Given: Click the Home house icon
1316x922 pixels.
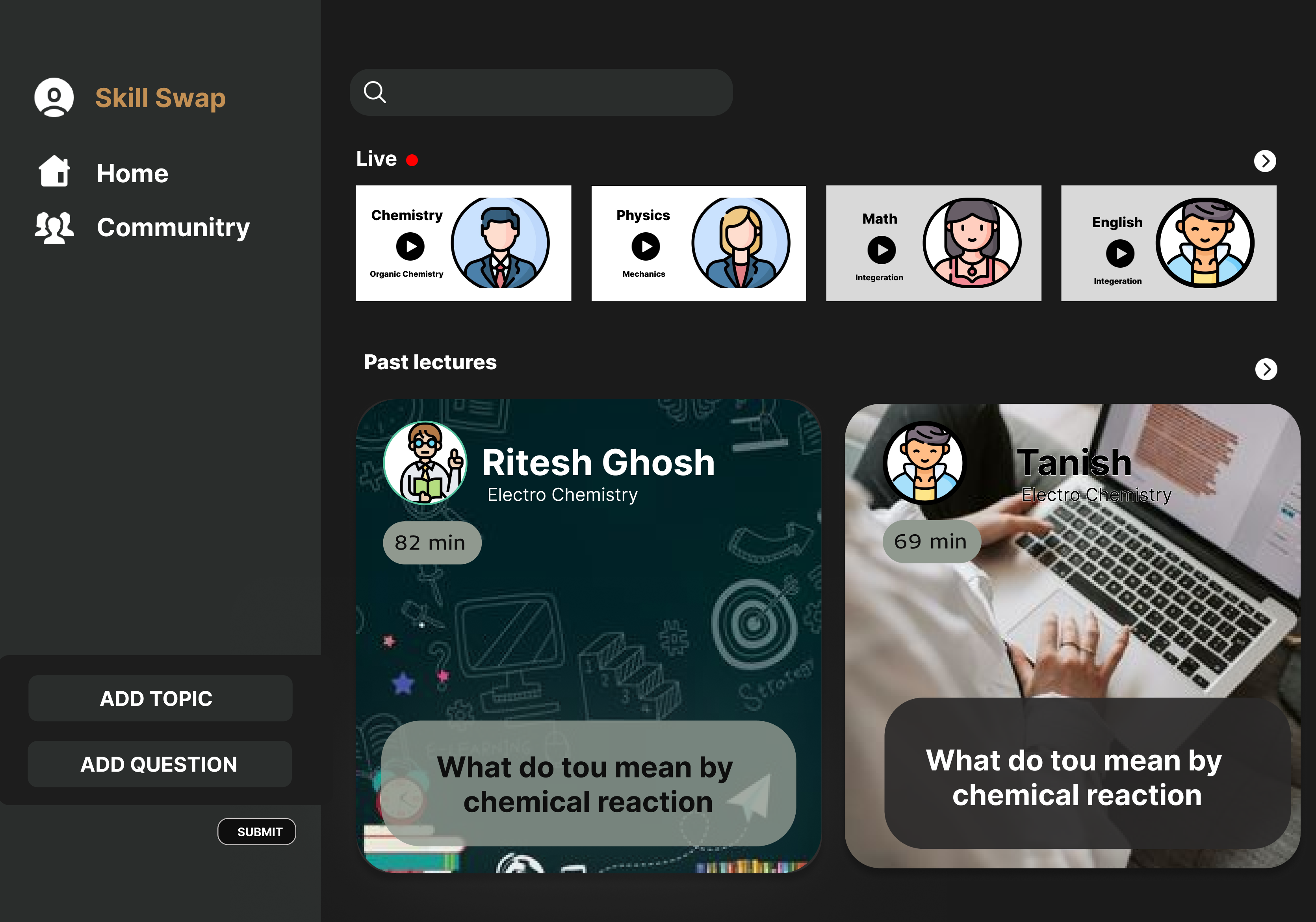Looking at the screenshot, I should click(54, 171).
